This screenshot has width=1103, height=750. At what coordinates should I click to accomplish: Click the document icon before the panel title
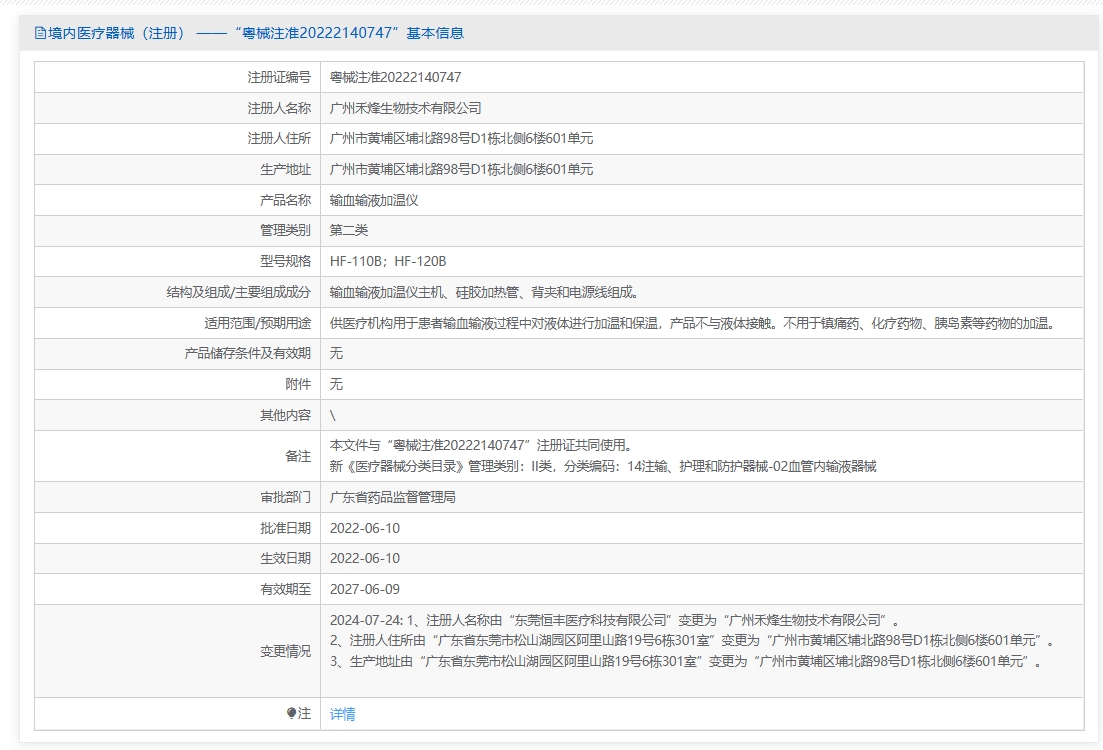pyautogui.click(x=40, y=33)
